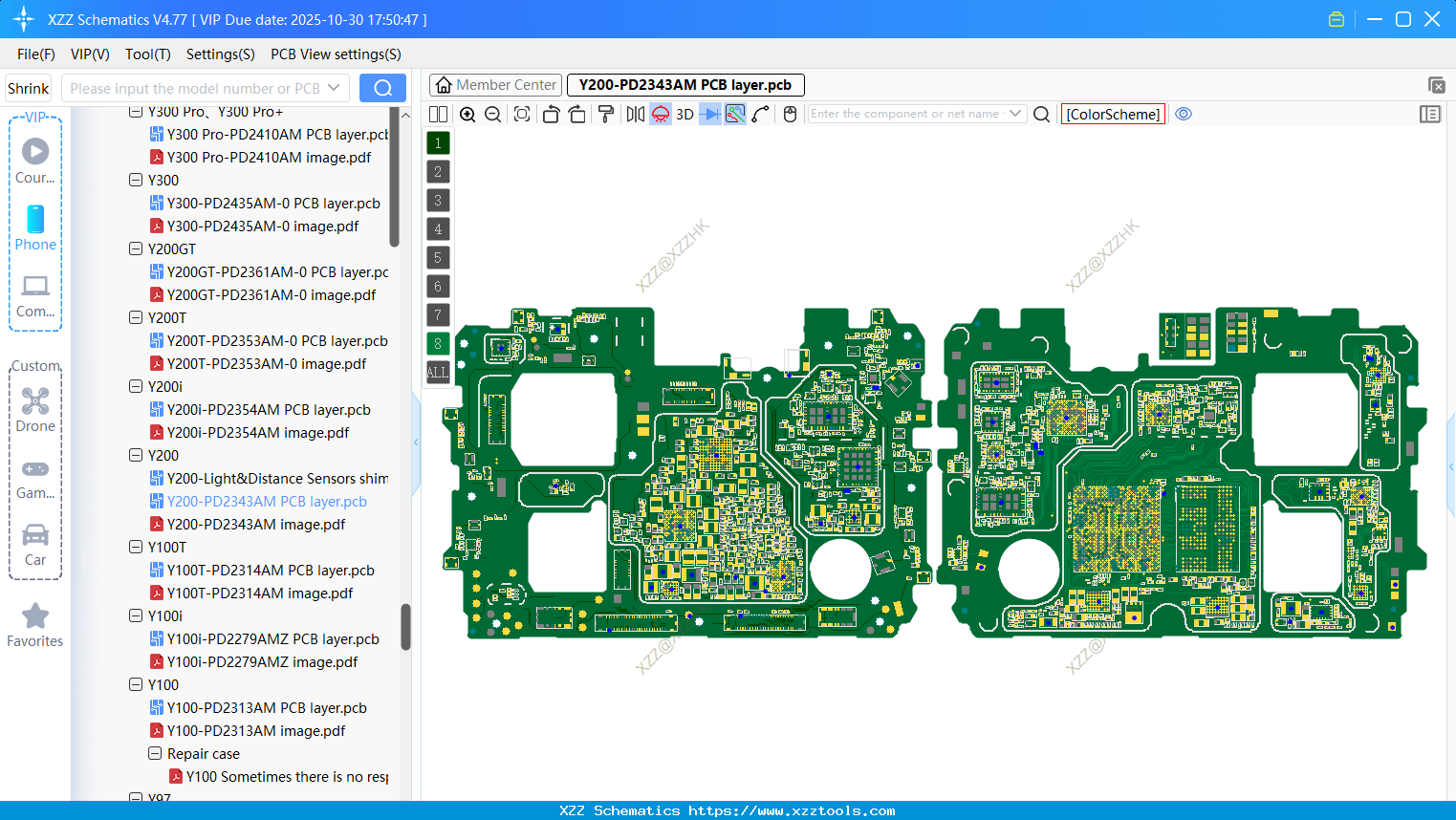This screenshot has height=820, width=1456.
Task: Open the ColorScheme selector
Action: coord(1112,114)
